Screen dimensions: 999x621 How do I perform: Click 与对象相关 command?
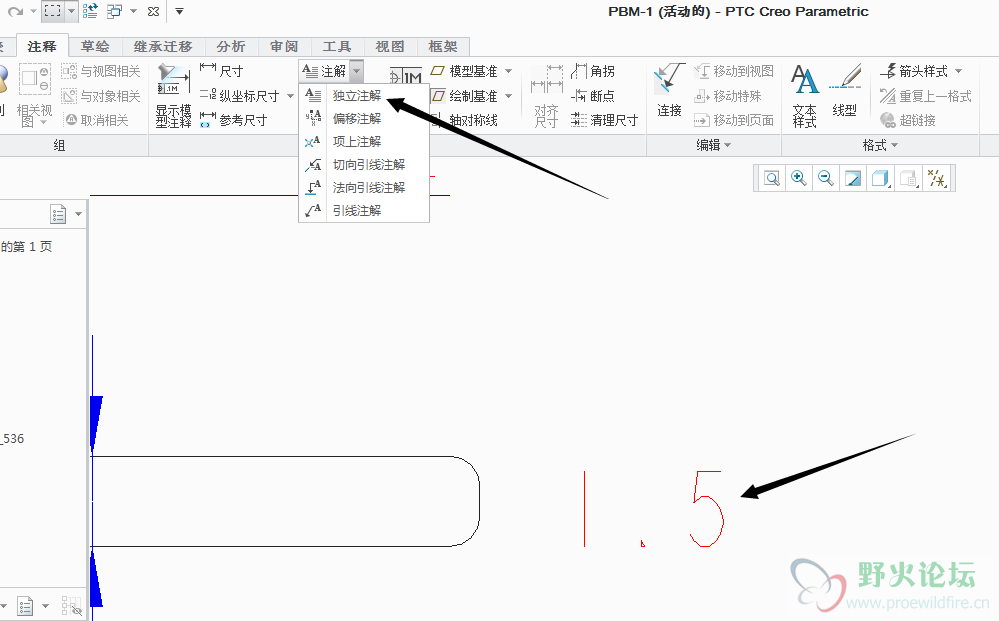(101, 96)
